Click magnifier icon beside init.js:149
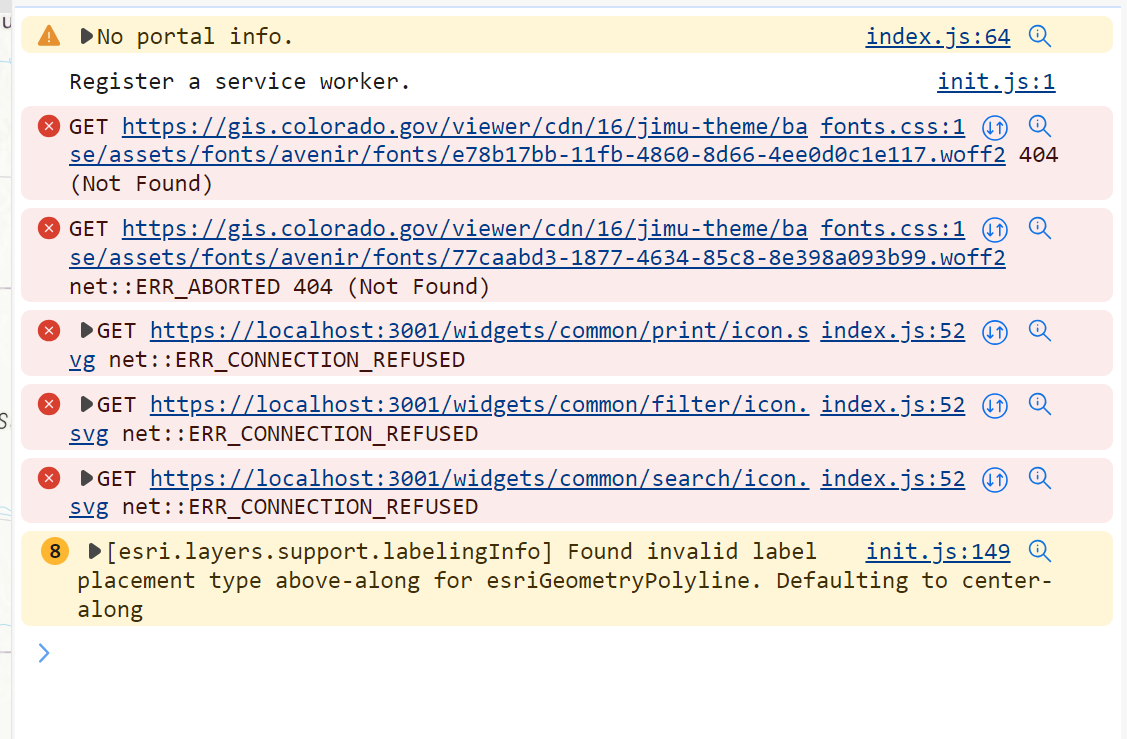The width and height of the screenshot is (1127, 739). pos(1040,551)
